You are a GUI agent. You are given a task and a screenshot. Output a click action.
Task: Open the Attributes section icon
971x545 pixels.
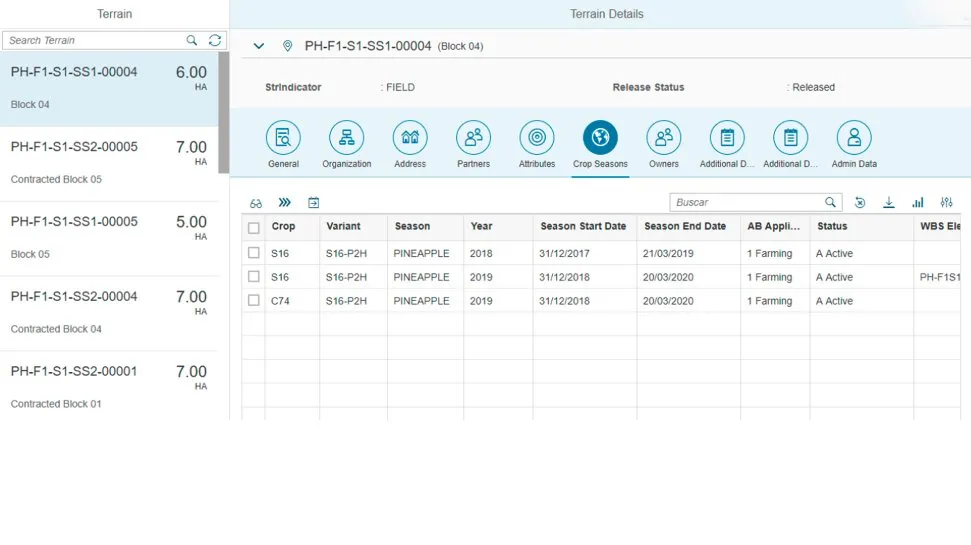[537, 138]
